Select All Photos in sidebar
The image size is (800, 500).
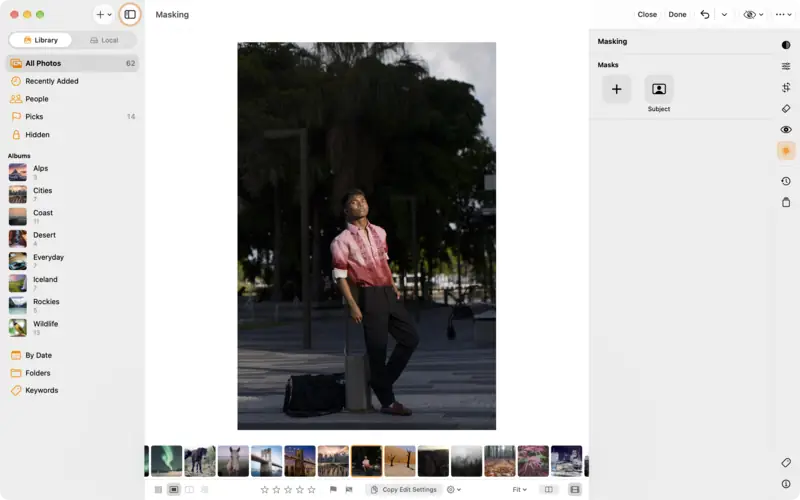click(x=72, y=63)
